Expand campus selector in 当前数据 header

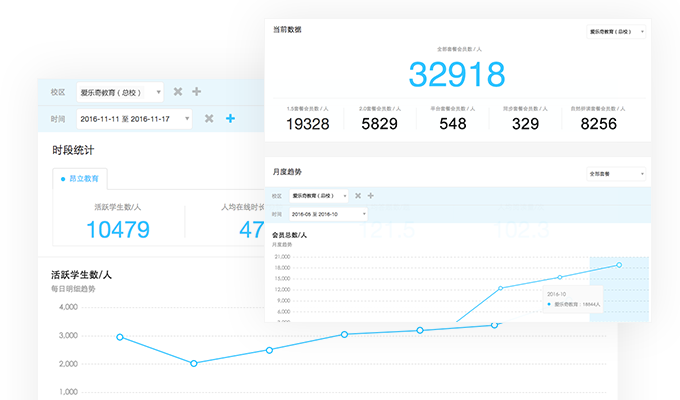pyautogui.click(x=615, y=31)
